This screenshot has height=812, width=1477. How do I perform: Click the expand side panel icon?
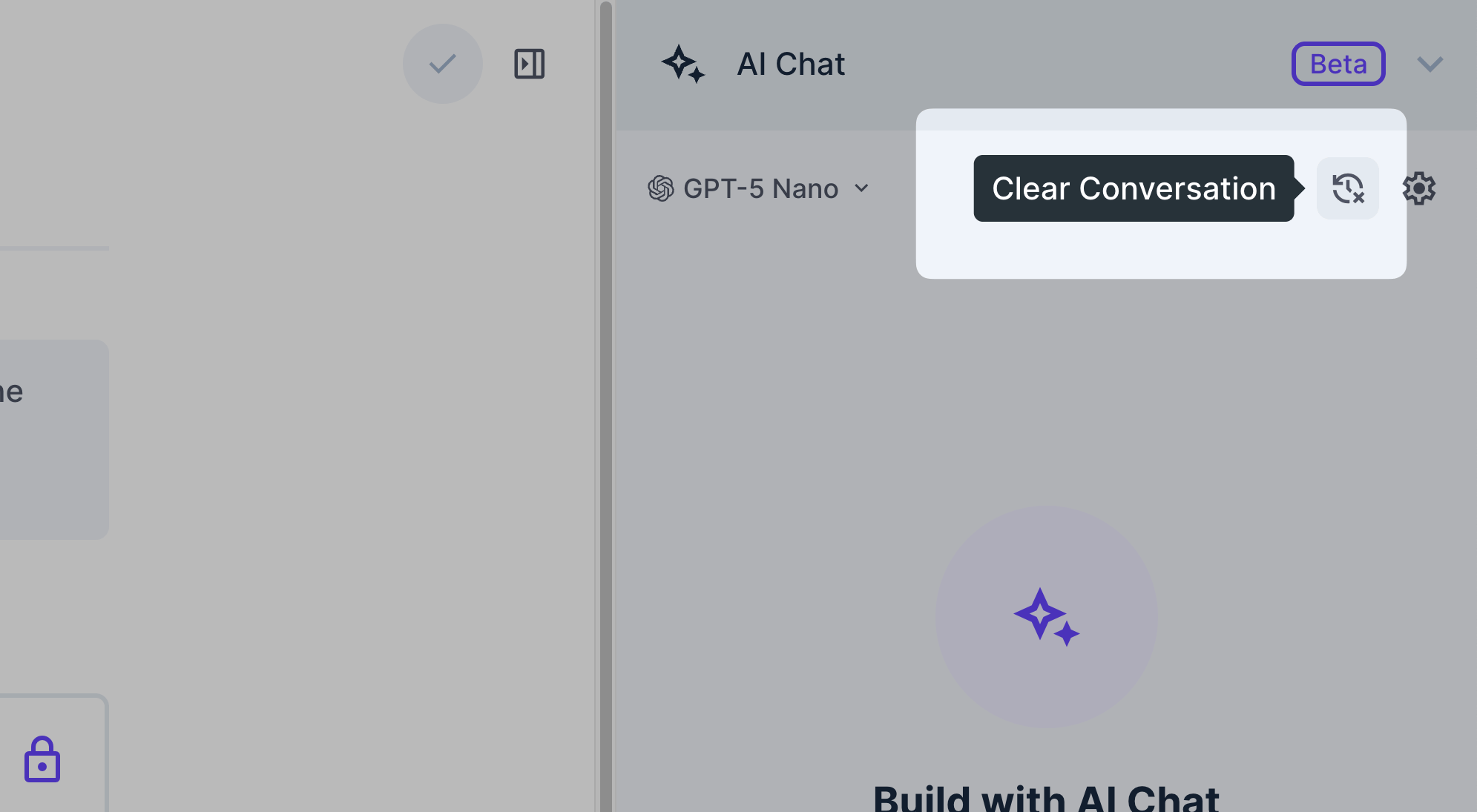530,64
